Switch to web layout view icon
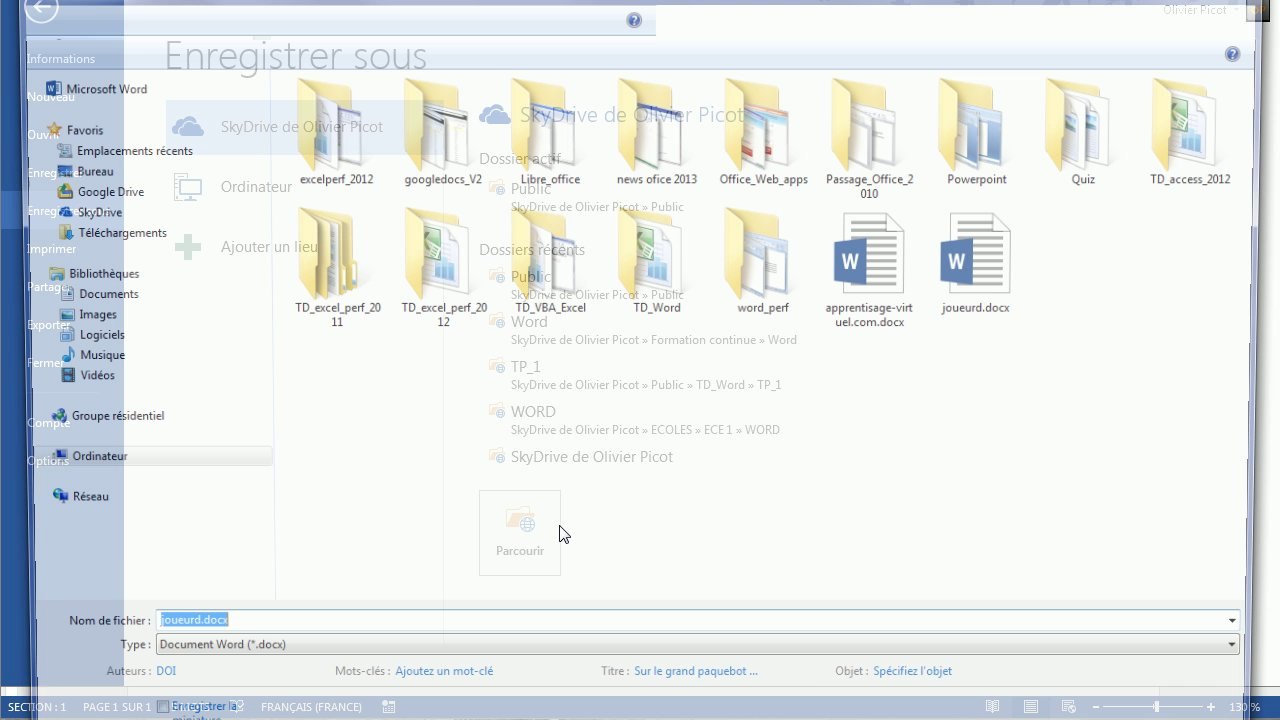The height and width of the screenshot is (720, 1280). pos(1068,707)
